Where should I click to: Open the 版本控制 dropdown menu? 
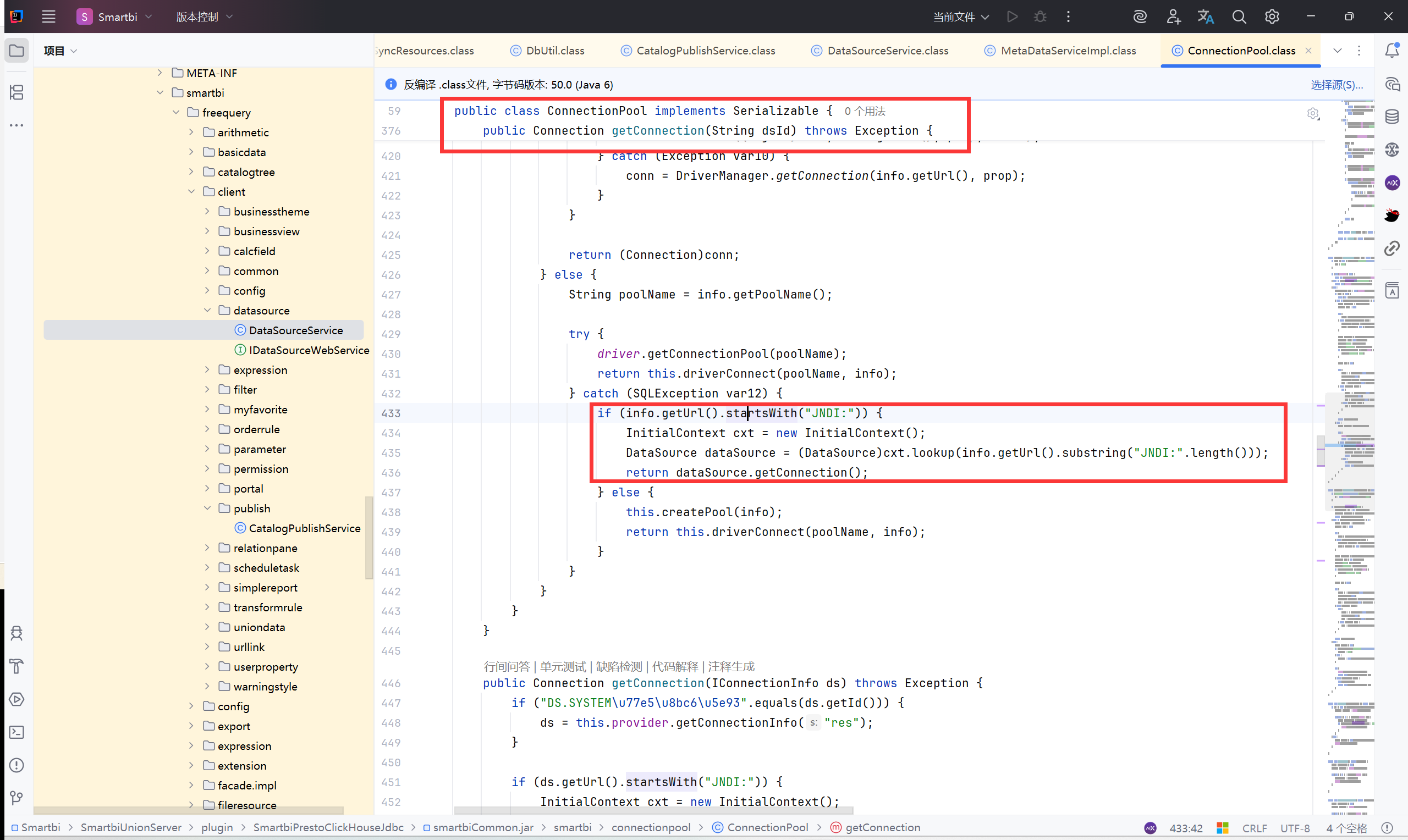click(x=204, y=17)
